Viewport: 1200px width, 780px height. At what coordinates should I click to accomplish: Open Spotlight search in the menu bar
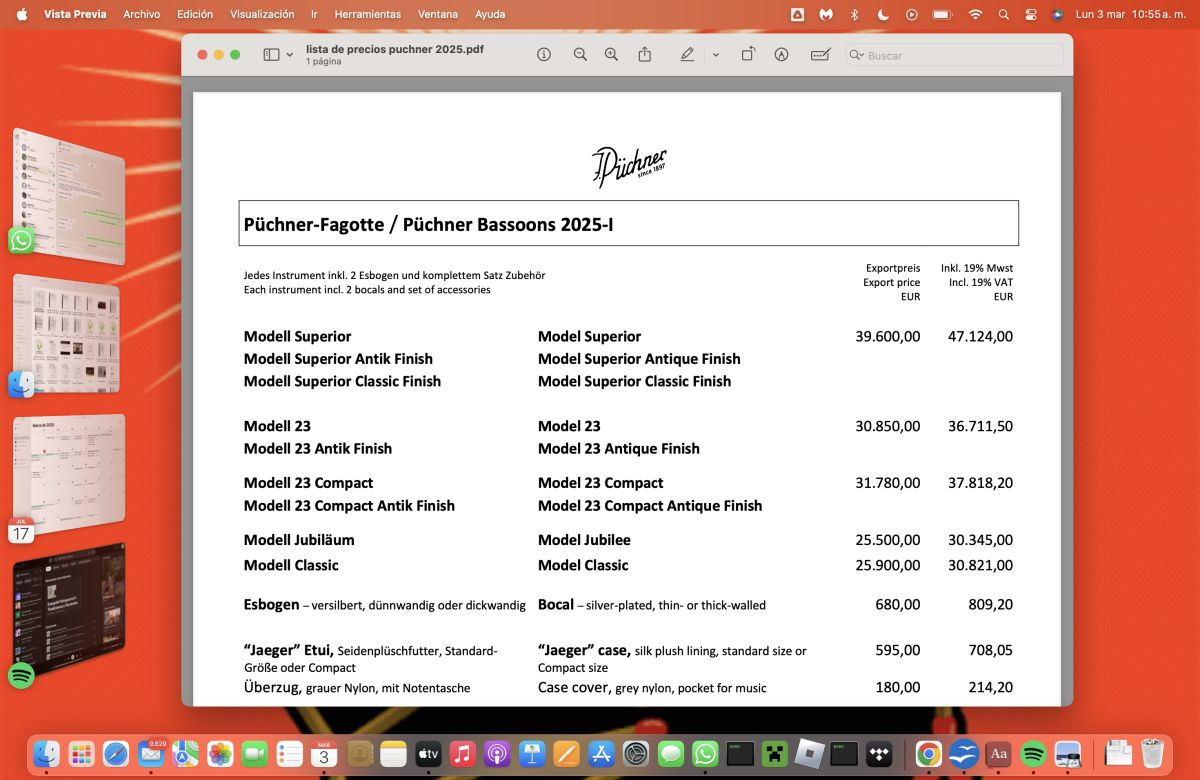1003,14
